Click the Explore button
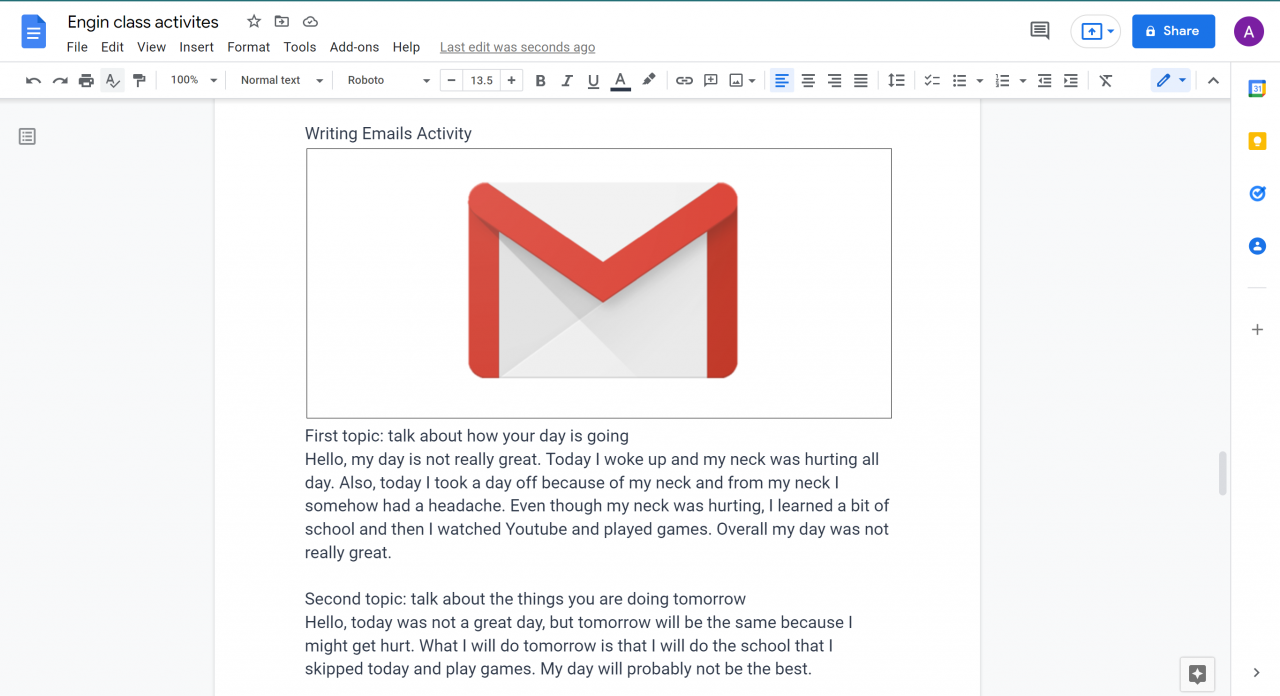This screenshot has height=696, width=1280. pos(1197,674)
